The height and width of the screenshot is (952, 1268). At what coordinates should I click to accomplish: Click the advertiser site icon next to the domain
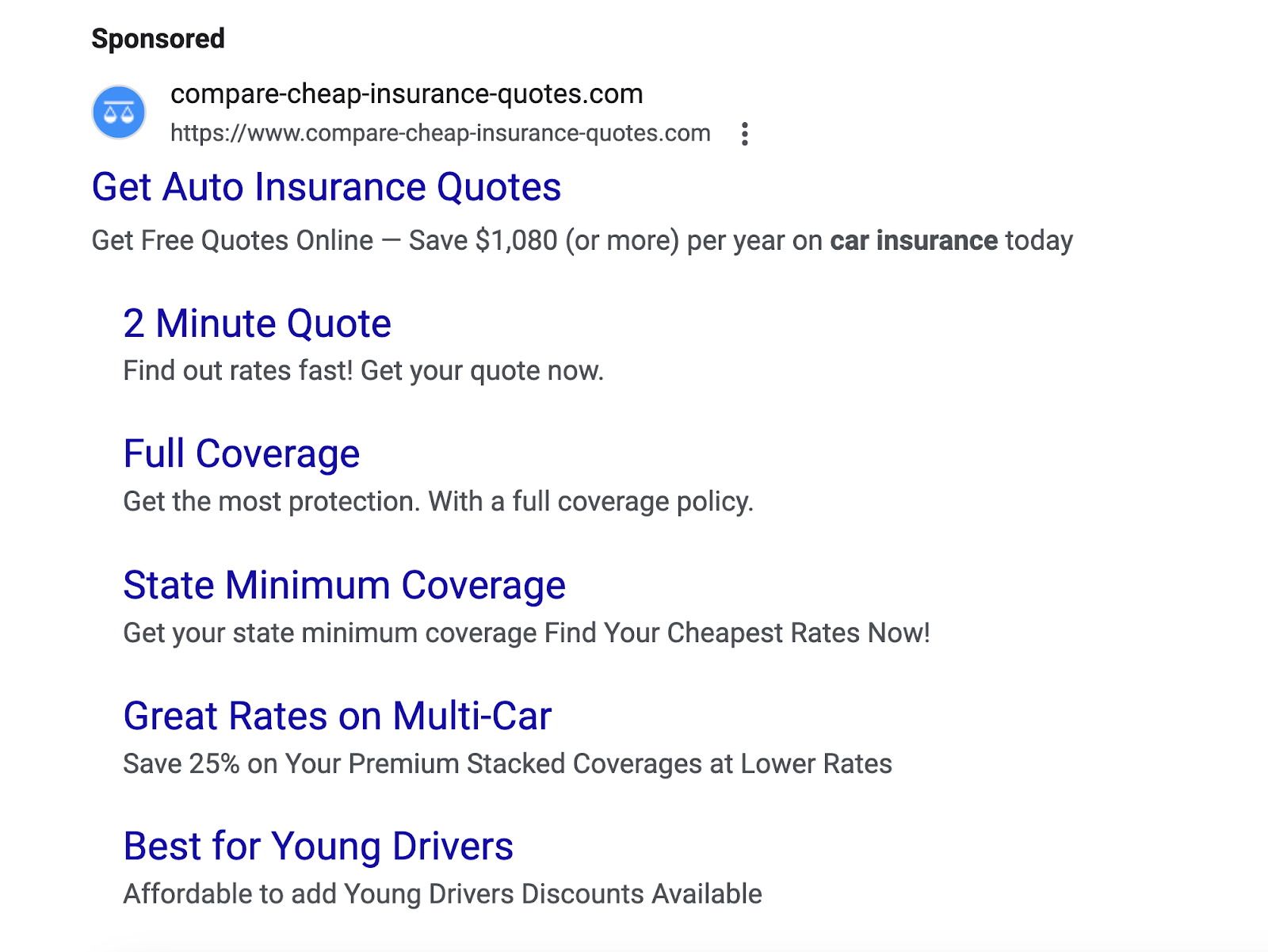point(119,113)
